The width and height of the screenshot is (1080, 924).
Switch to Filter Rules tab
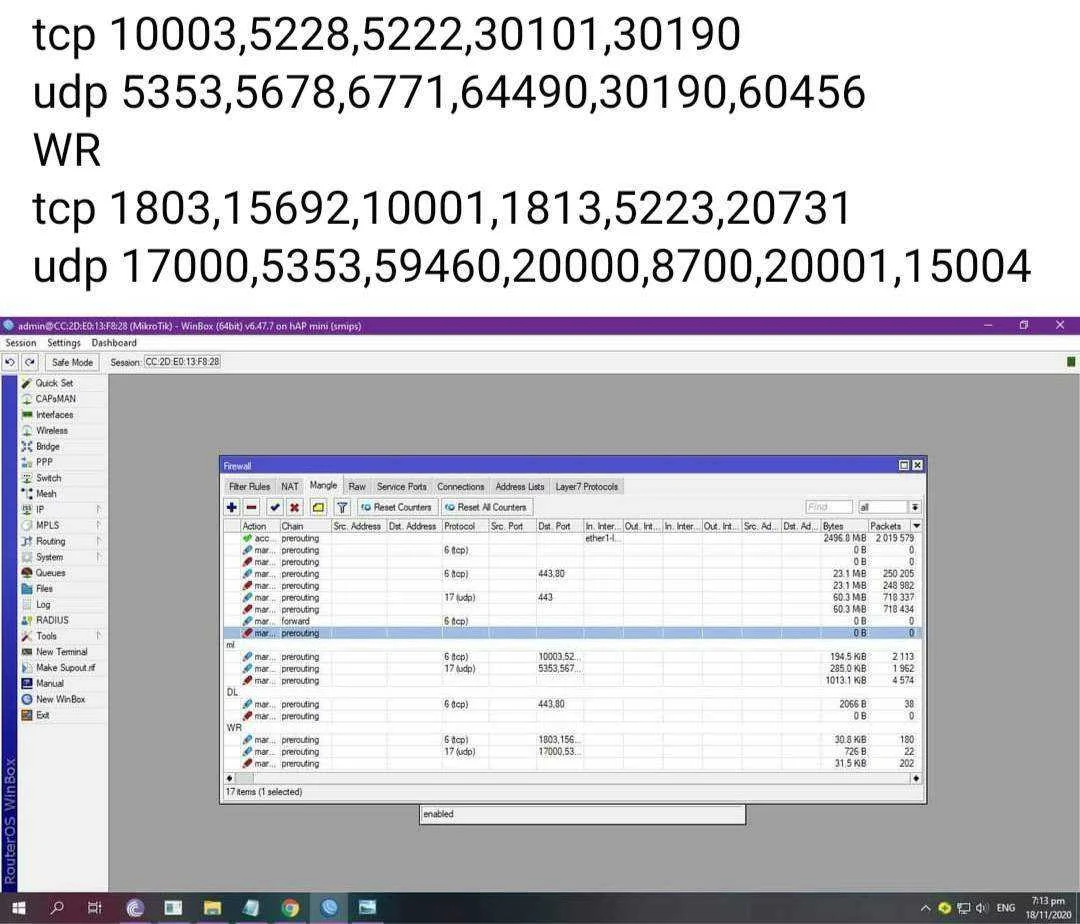[249, 487]
